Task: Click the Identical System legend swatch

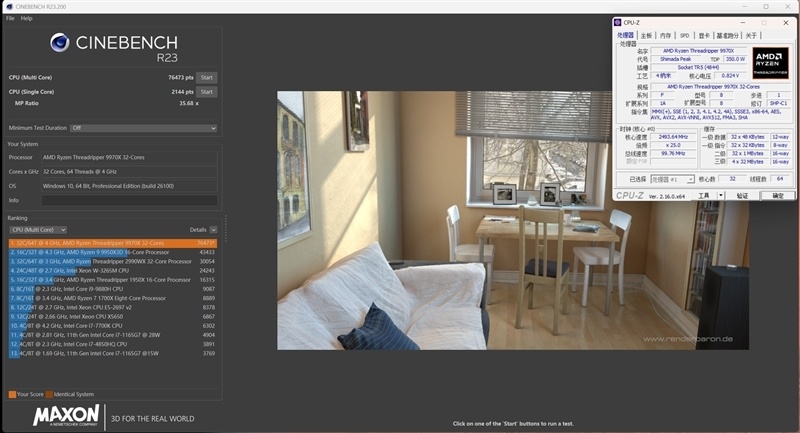Action: coord(47,394)
